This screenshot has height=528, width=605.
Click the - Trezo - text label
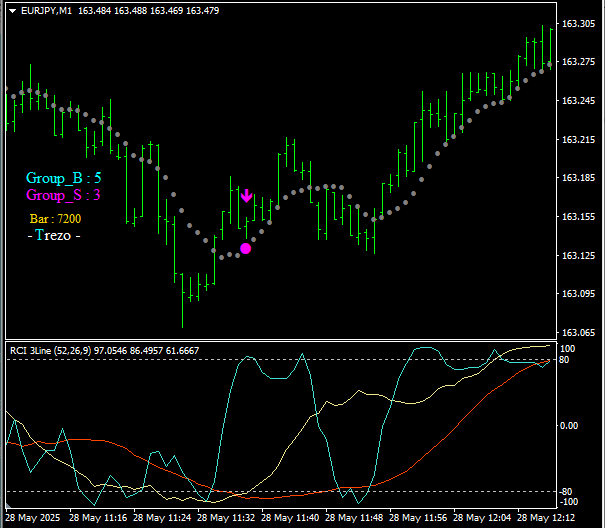54,235
